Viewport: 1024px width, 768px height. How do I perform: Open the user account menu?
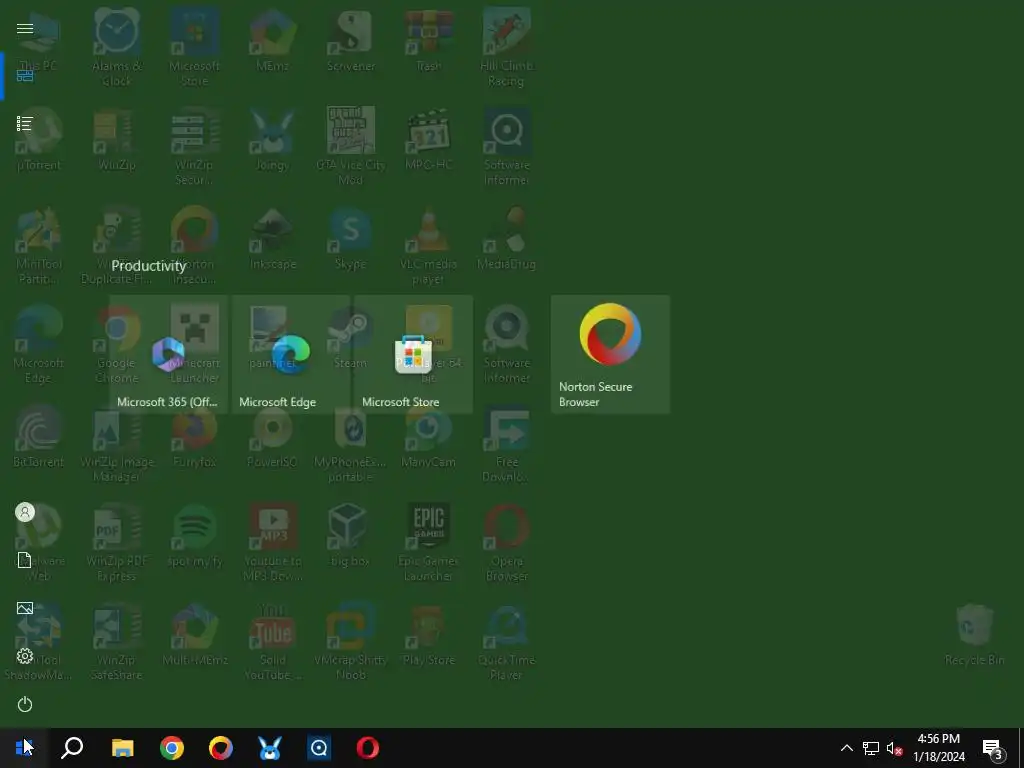click(x=25, y=512)
